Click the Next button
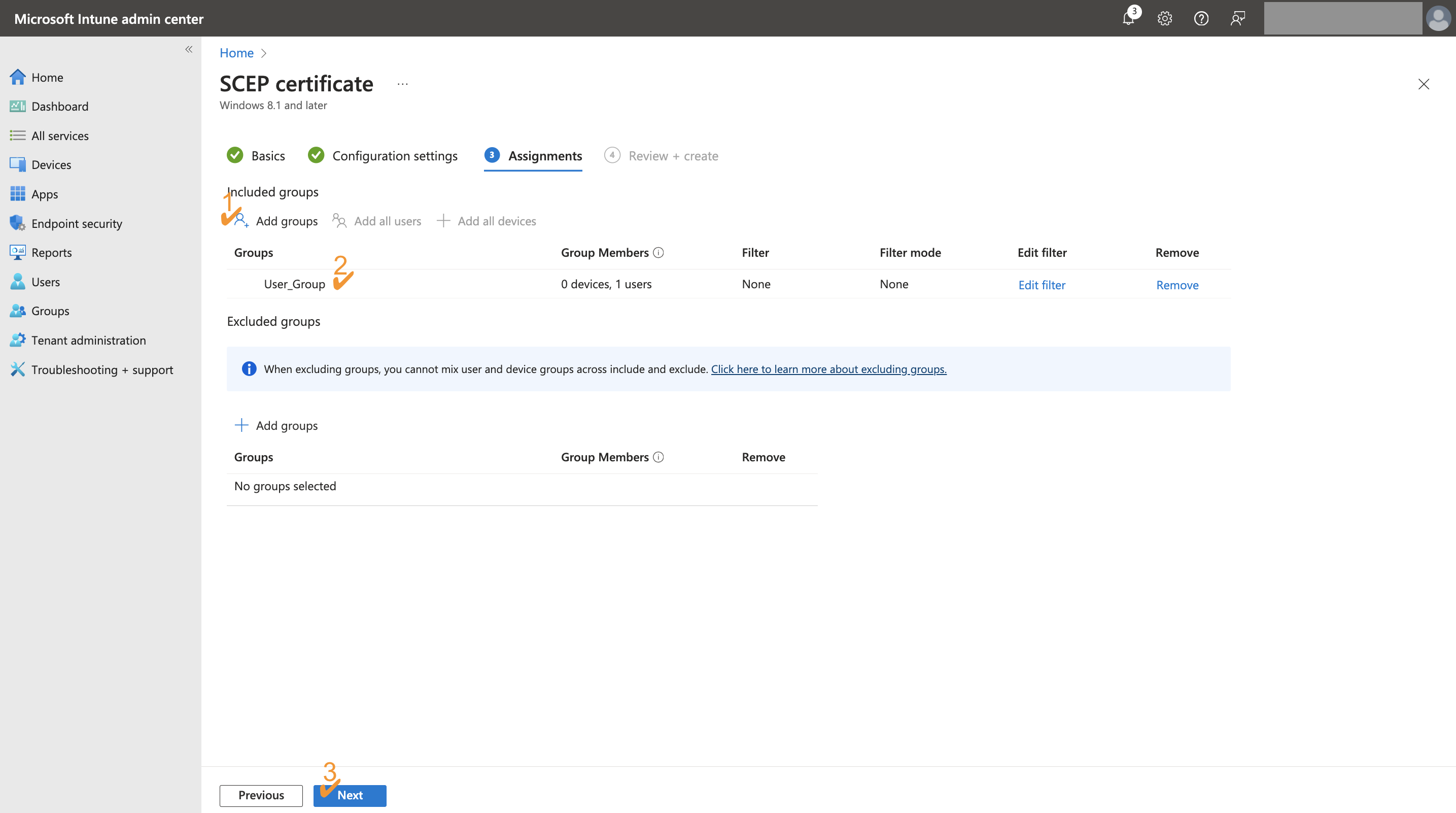The image size is (1456, 813). pyautogui.click(x=350, y=795)
